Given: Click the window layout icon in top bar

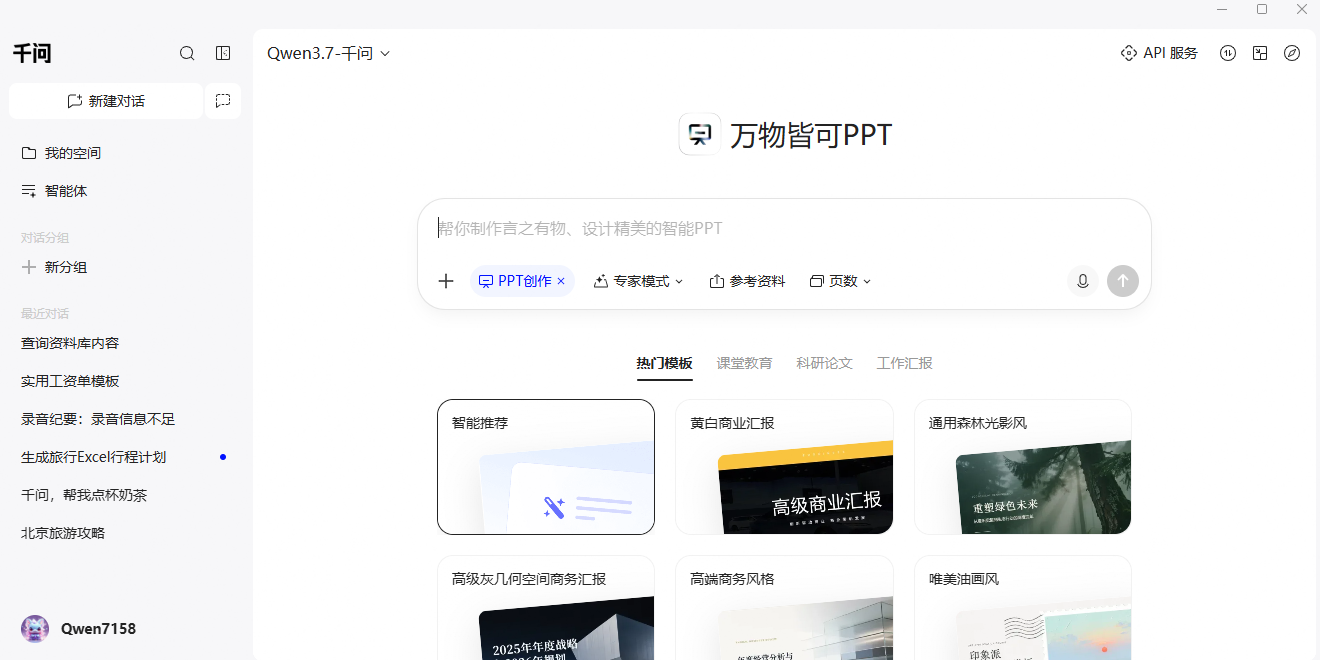Looking at the screenshot, I should tap(1260, 53).
